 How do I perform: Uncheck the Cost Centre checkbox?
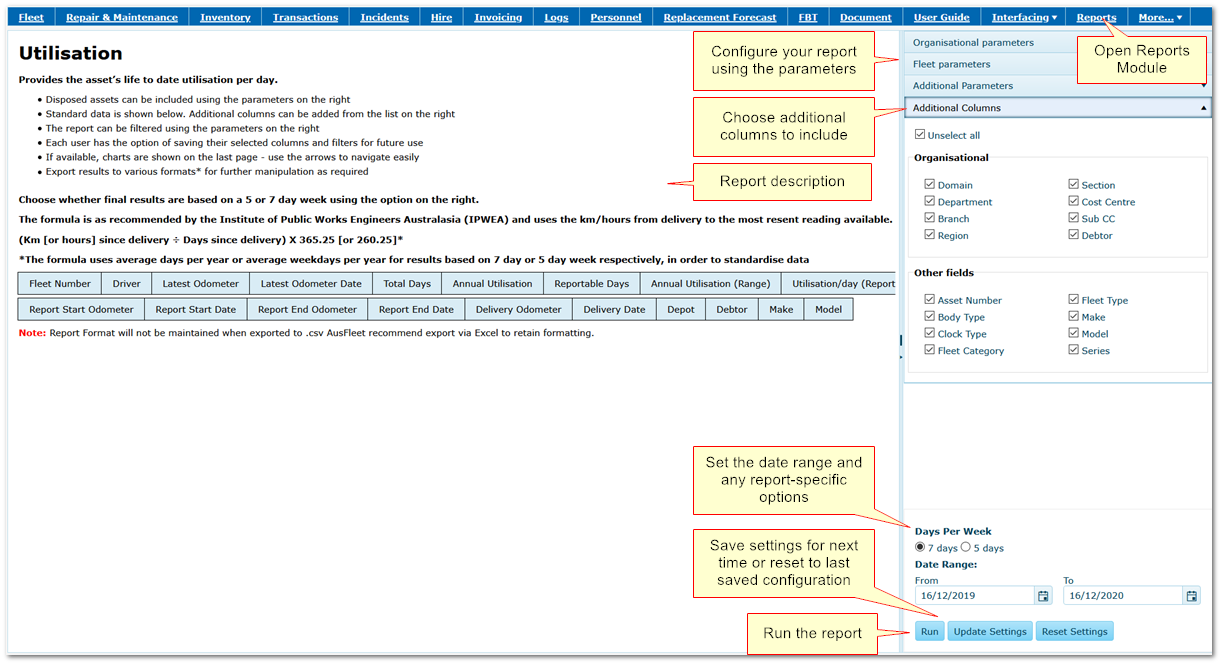tap(1073, 201)
